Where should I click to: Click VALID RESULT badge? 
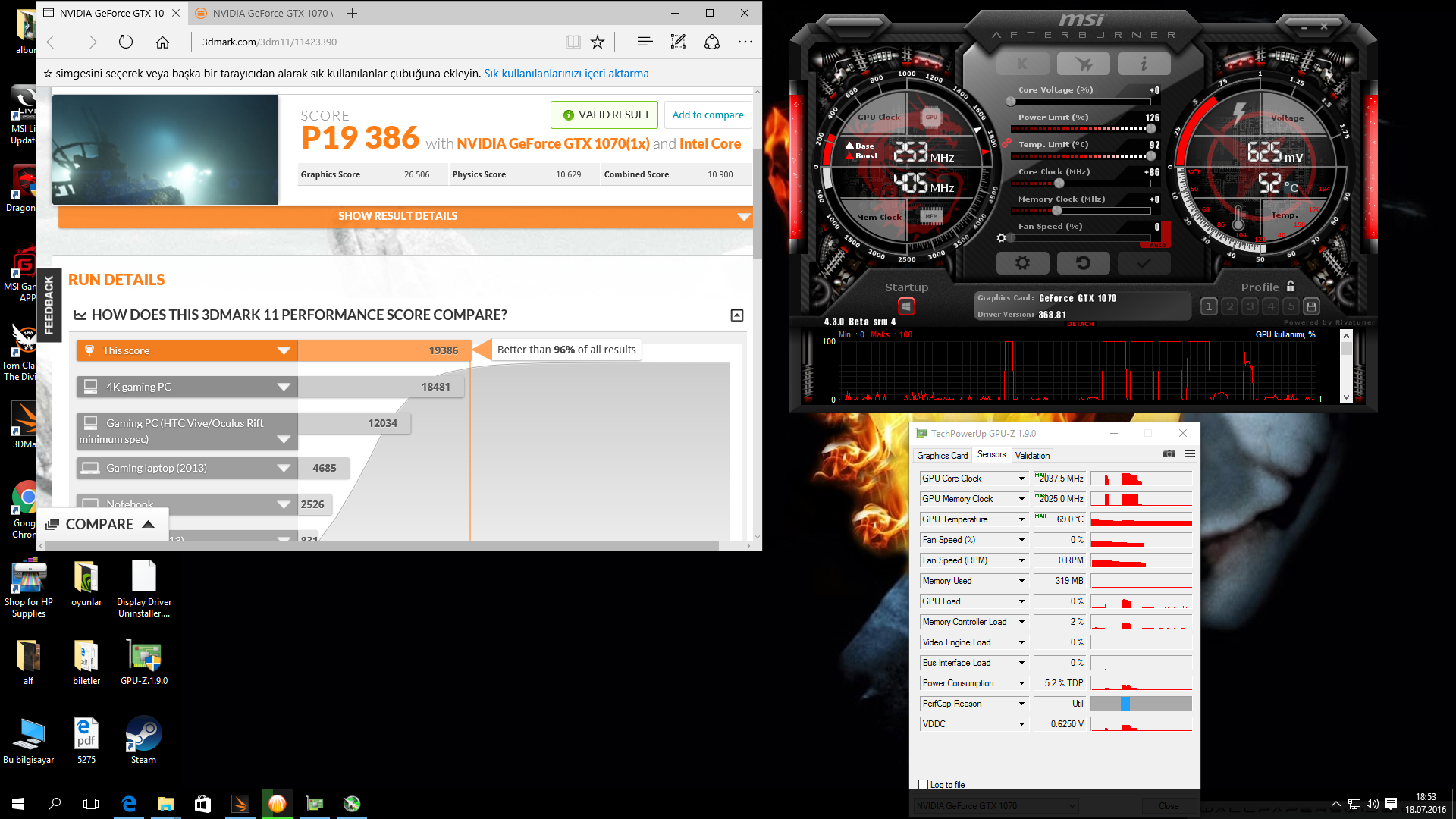click(605, 115)
